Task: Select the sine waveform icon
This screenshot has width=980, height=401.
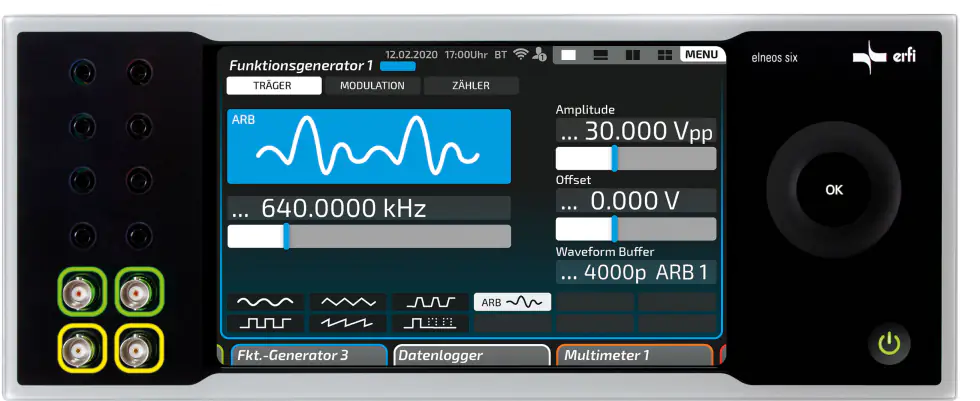Action: (265, 301)
